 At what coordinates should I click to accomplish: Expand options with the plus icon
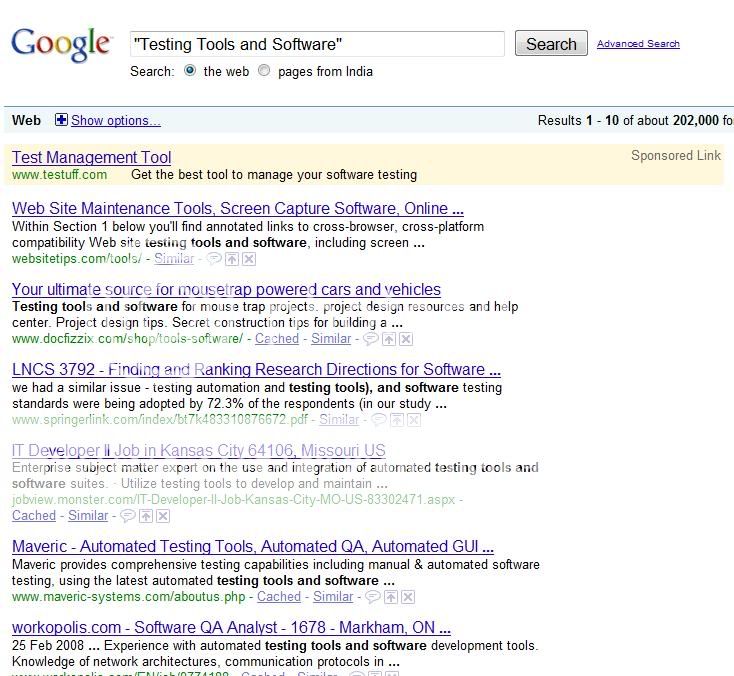point(61,120)
